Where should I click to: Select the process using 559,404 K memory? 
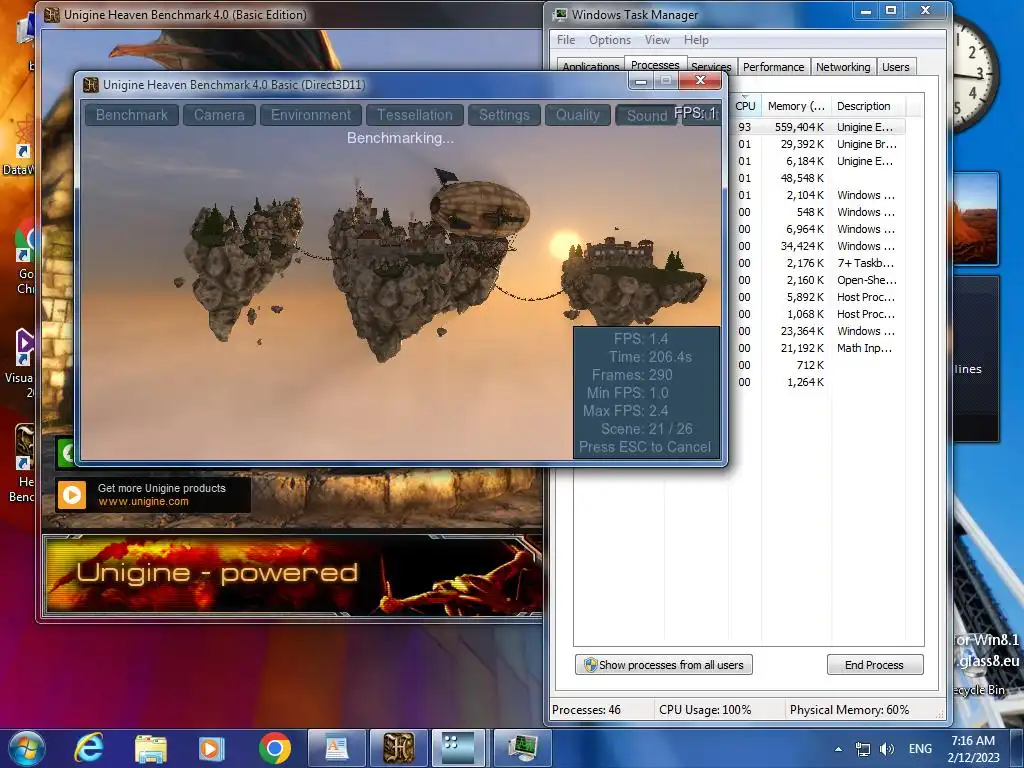click(x=816, y=127)
